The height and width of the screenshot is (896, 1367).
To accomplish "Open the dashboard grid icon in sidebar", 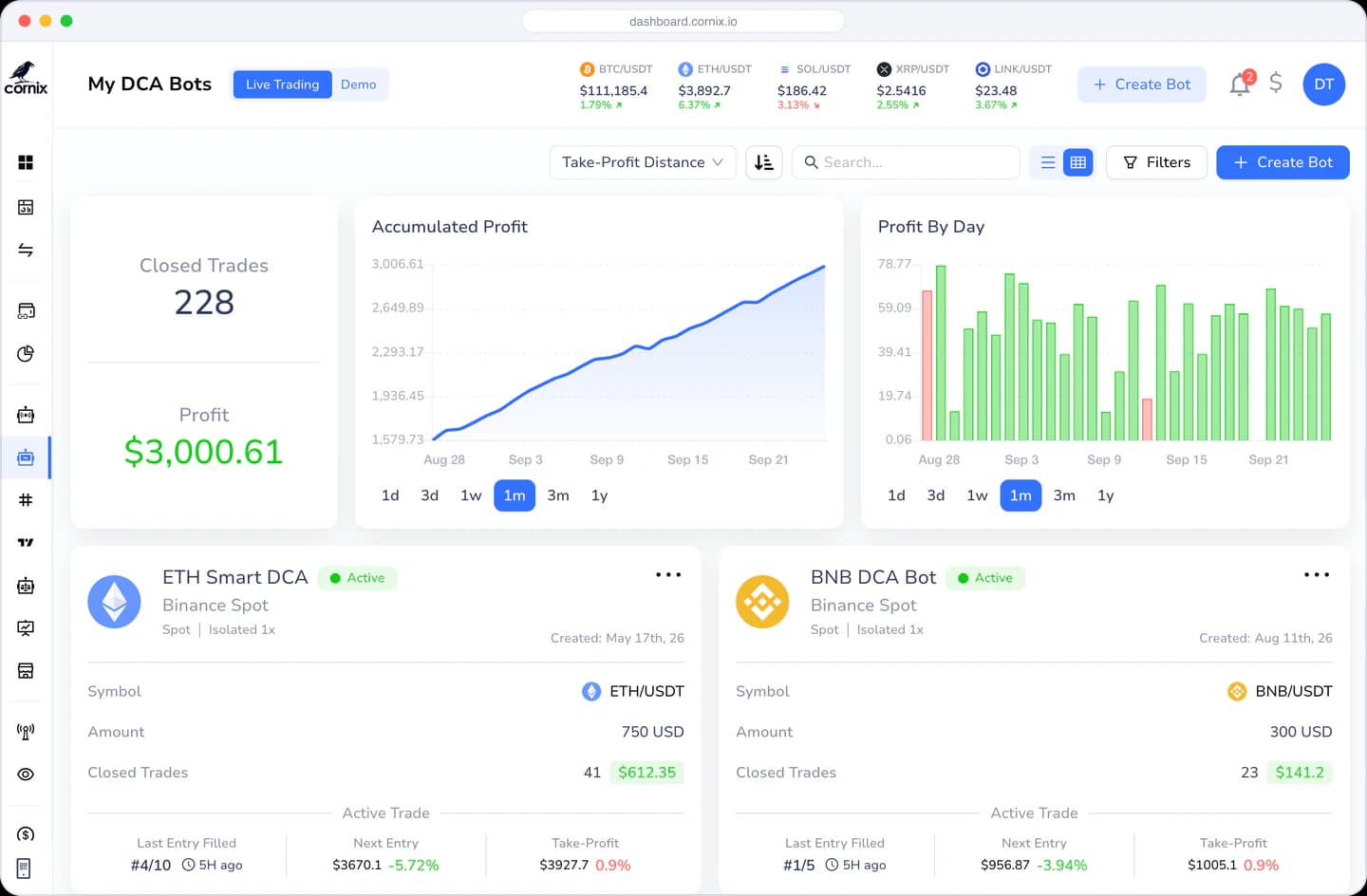I will pos(26,162).
